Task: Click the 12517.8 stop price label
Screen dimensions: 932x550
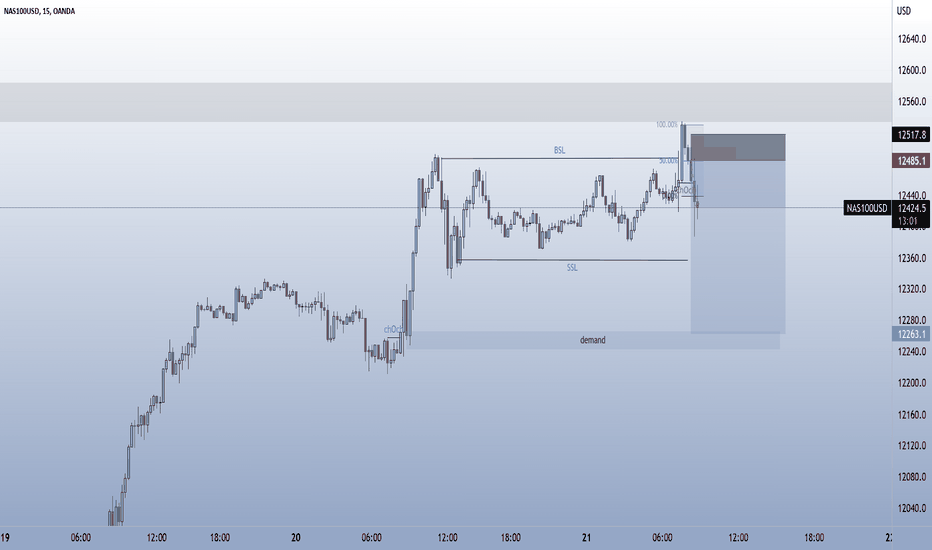Action: click(x=912, y=135)
